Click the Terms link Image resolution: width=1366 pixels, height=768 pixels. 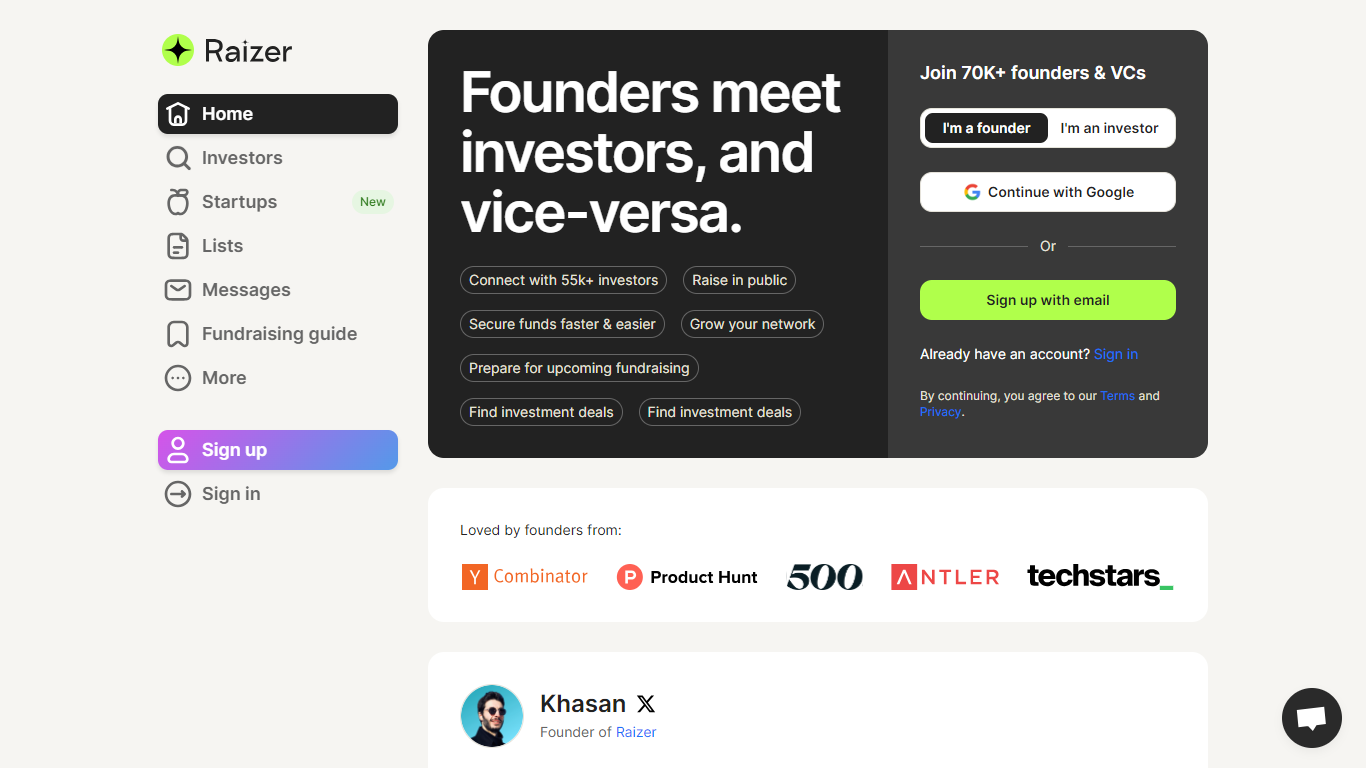point(1117,396)
